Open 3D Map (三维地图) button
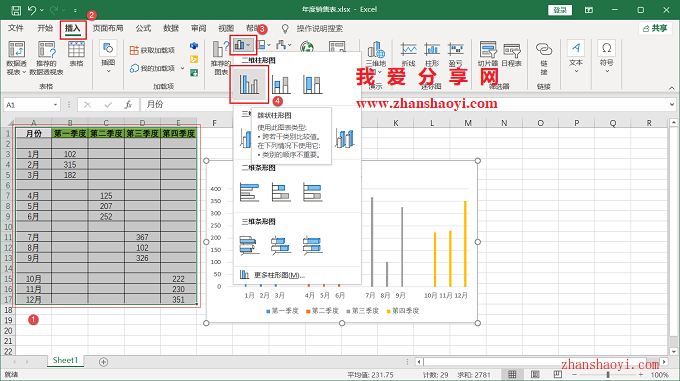 tap(376, 57)
